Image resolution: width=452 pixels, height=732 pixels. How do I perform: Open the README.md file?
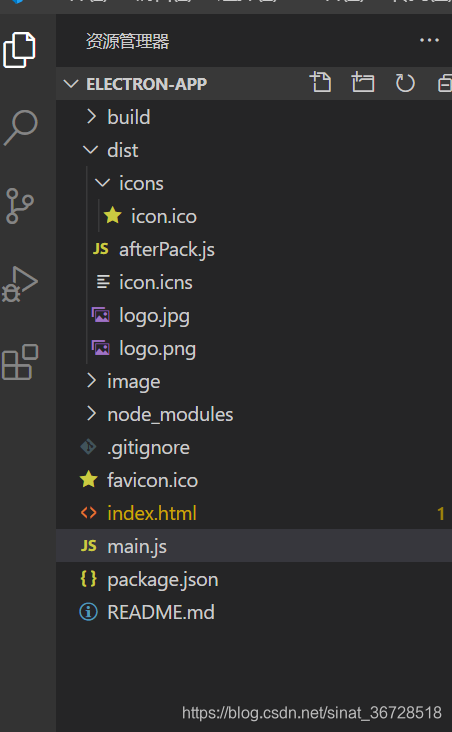[254, 612]
